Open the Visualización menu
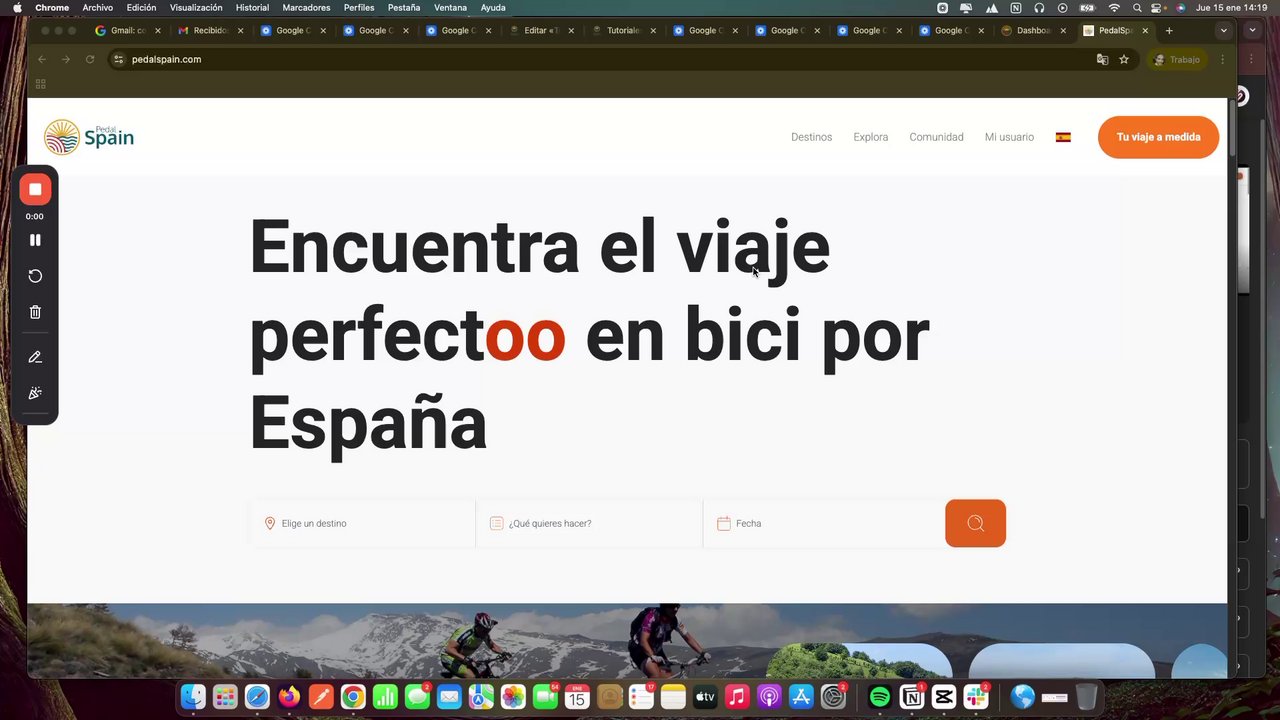The height and width of the screenshot is (720, 1280). tap(196, 7)
